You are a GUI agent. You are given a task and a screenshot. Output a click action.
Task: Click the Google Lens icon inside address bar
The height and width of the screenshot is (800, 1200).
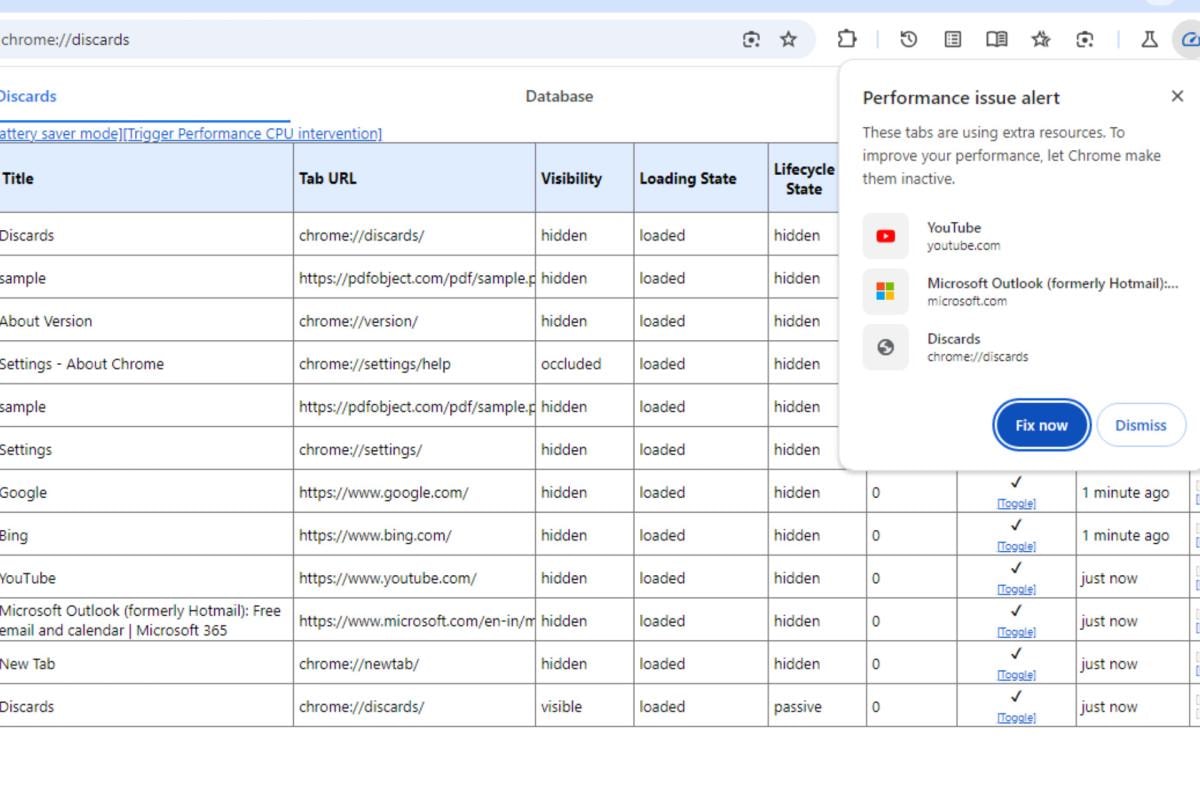point(752,40)
